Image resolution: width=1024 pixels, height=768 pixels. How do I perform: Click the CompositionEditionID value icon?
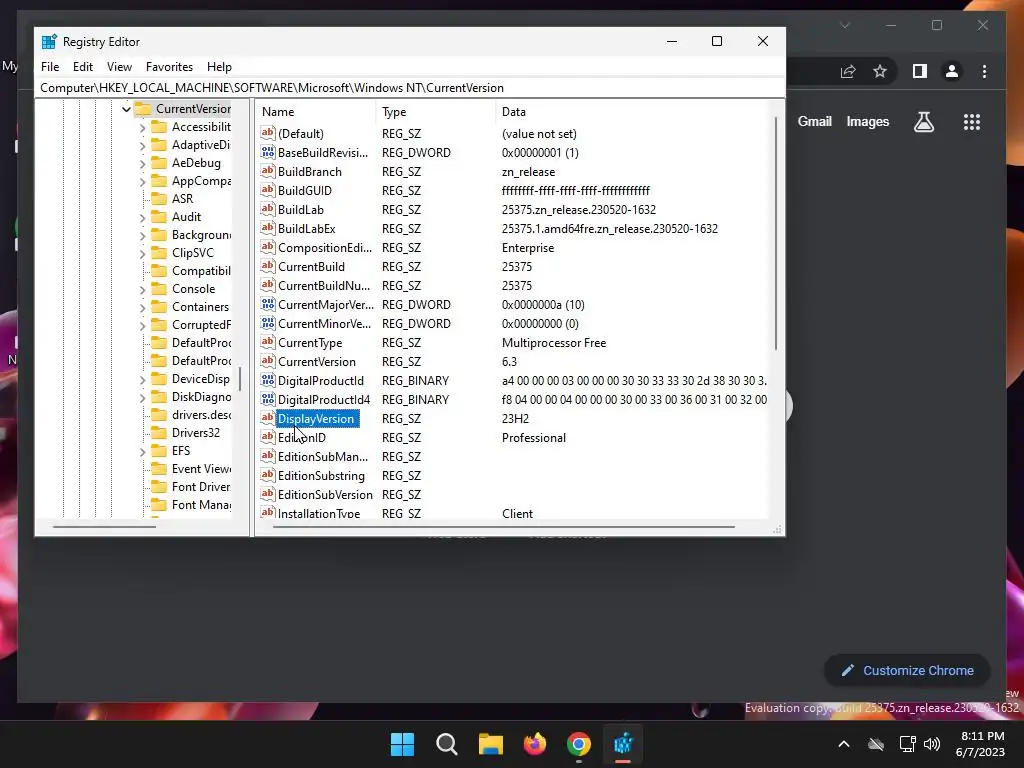(x=268, y=247)
